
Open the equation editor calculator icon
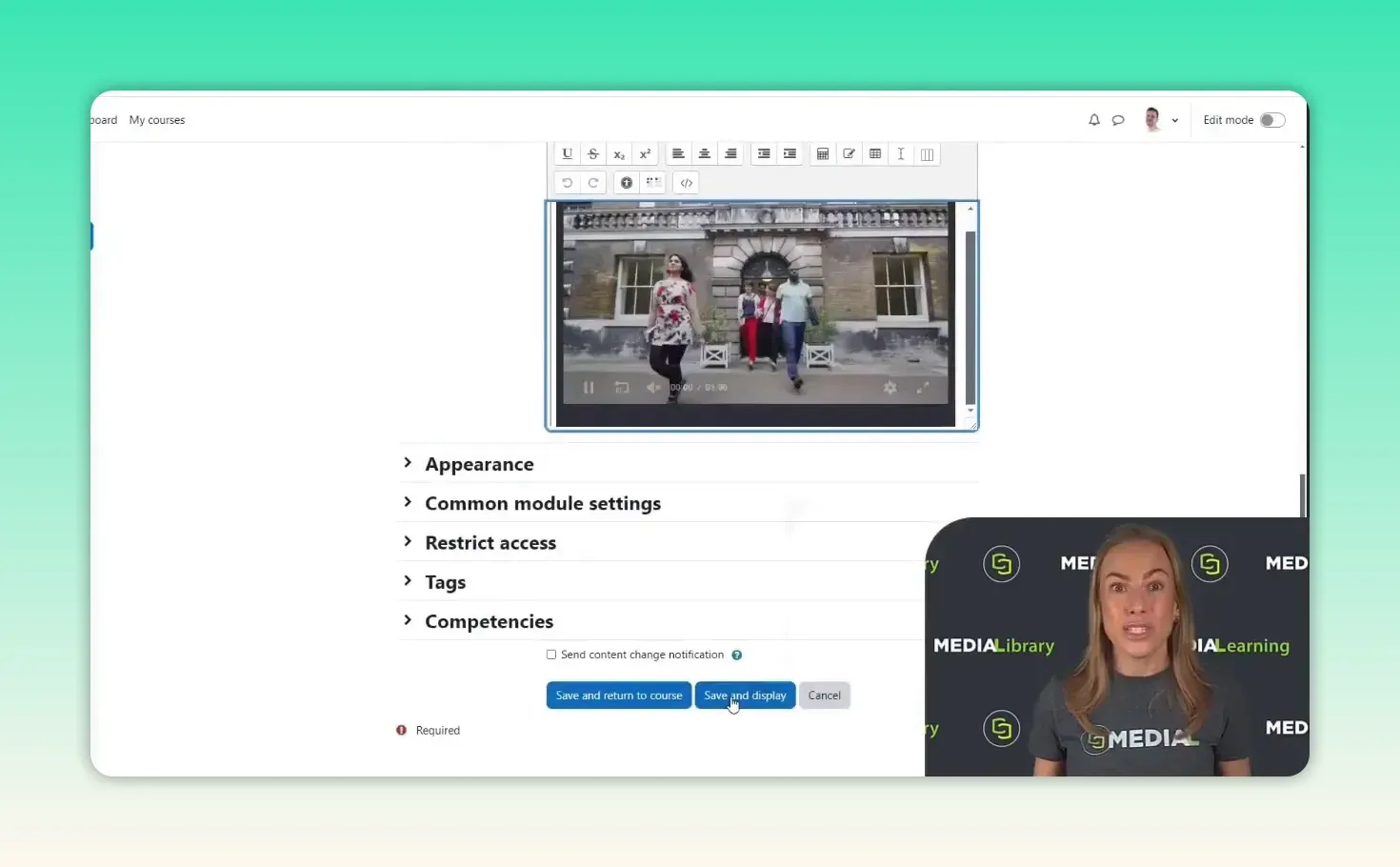(x=823, y=154)
